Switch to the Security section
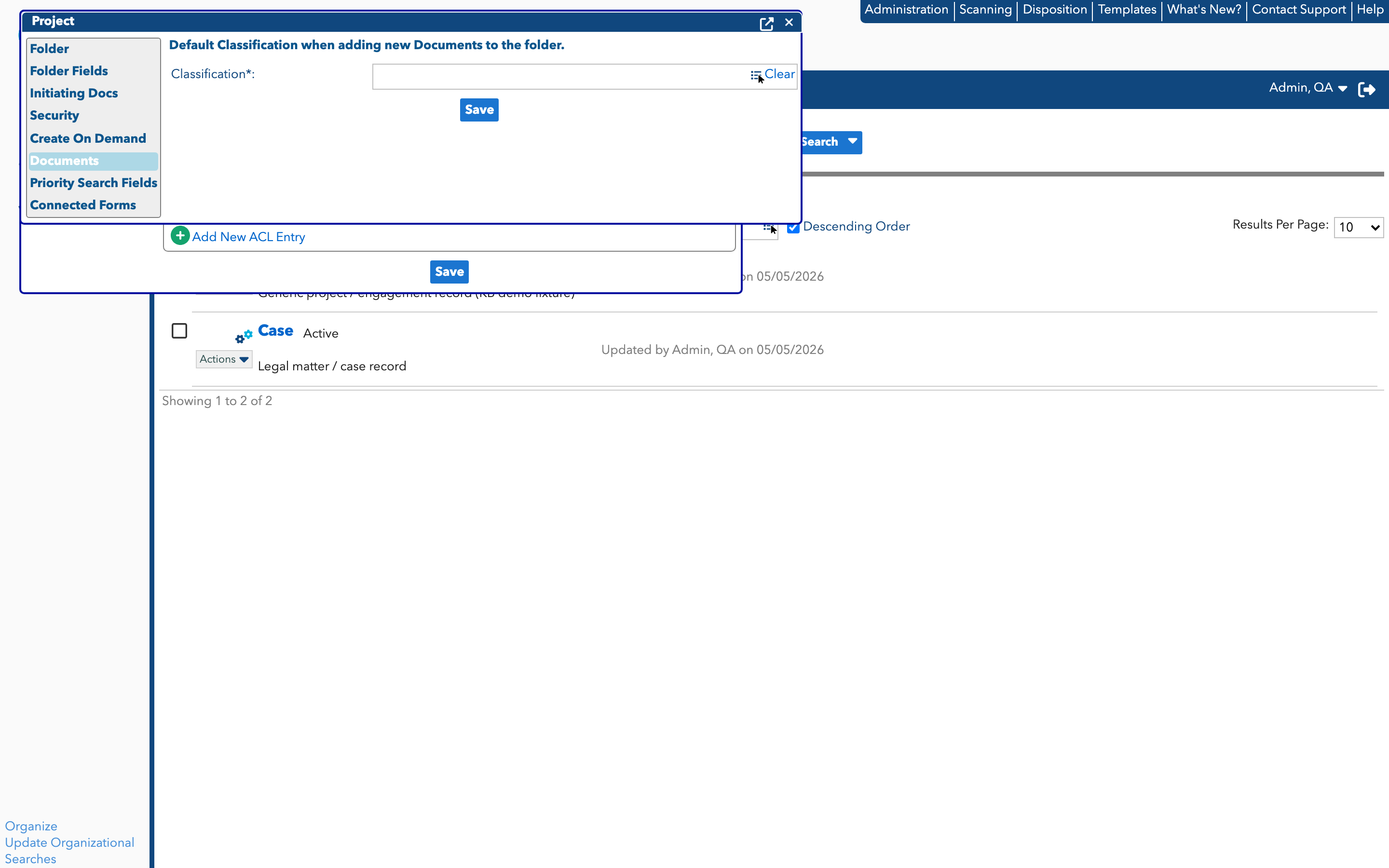 tap(54, 116)
